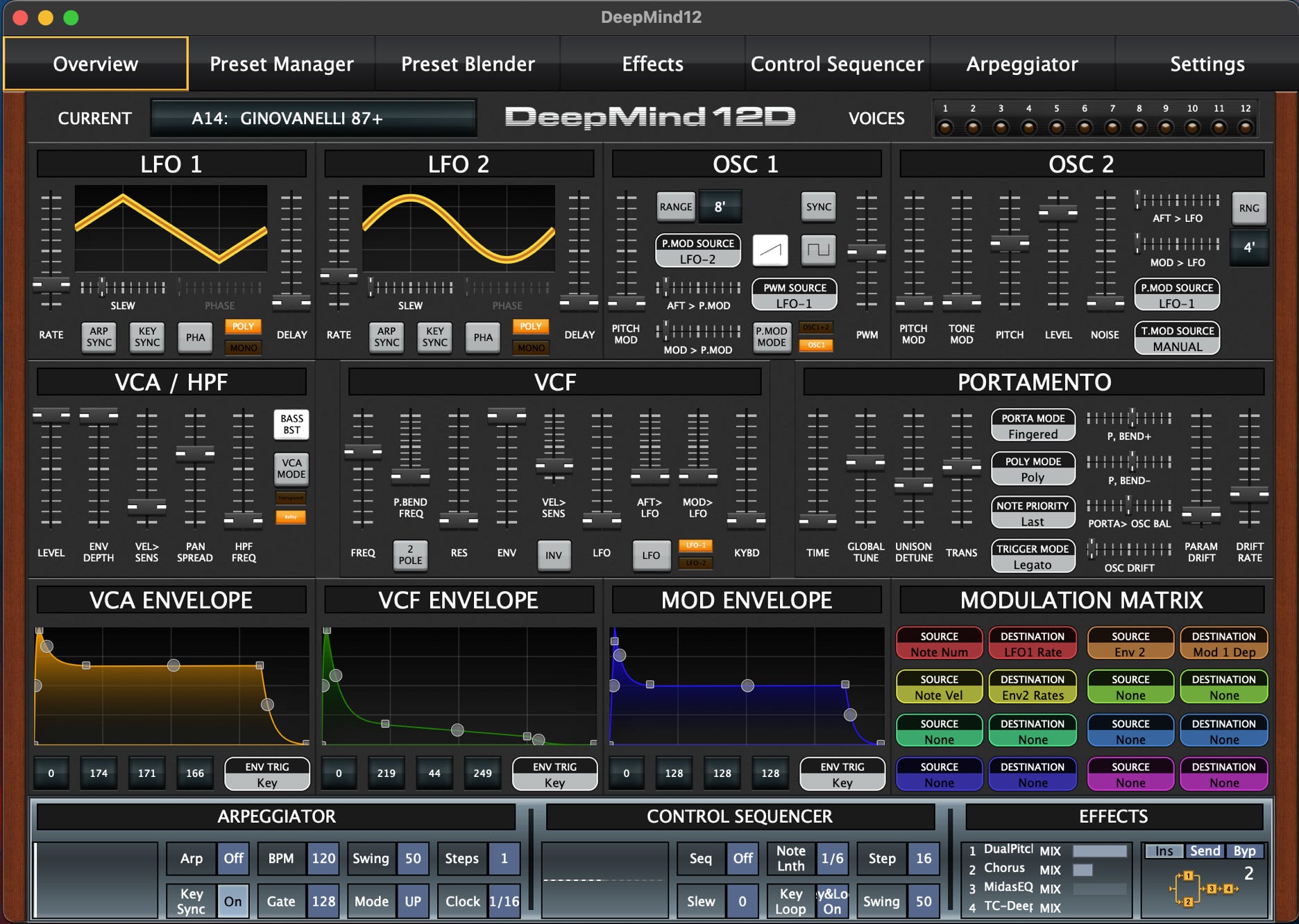1299x924 pixels.
Task: Select the Send effects routing button
Action: tap(1205, 851)
